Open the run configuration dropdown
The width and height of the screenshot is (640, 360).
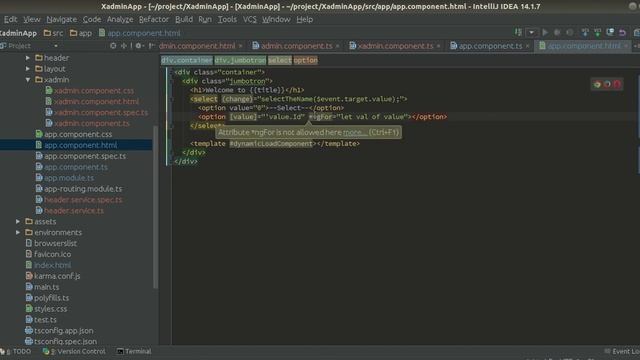(x=531, y=32)
